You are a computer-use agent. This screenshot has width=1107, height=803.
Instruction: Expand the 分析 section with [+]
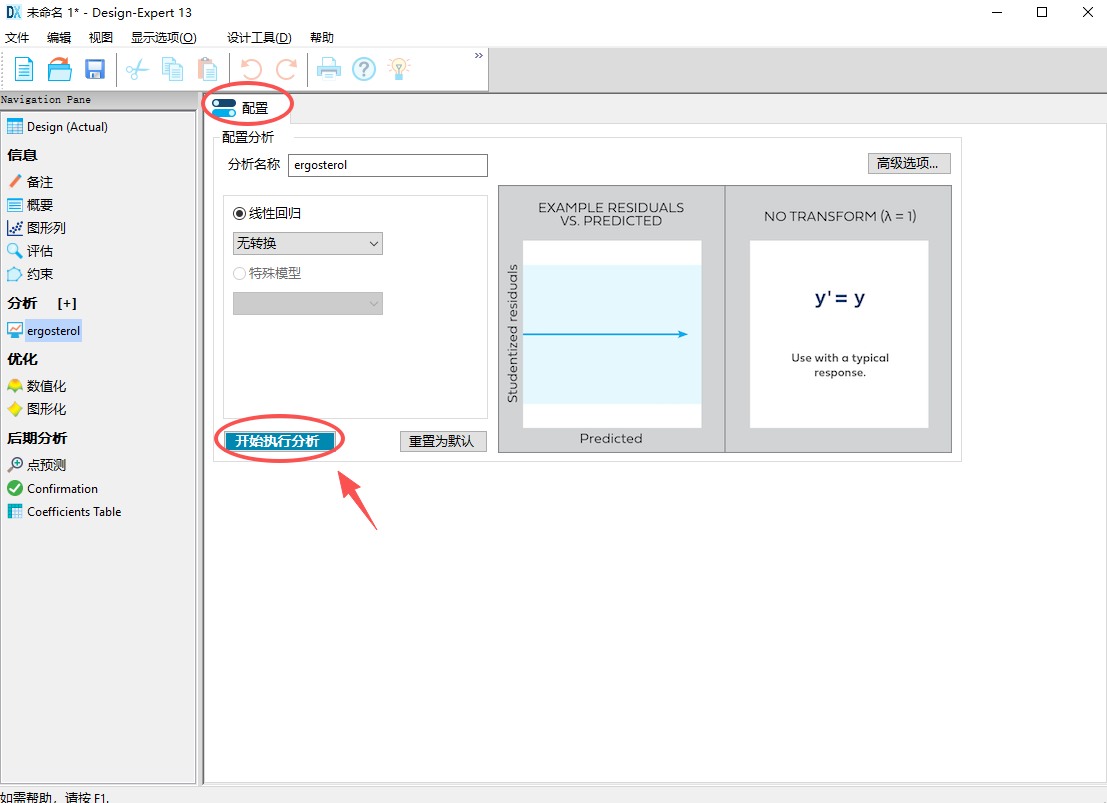[x=66, y=303]
